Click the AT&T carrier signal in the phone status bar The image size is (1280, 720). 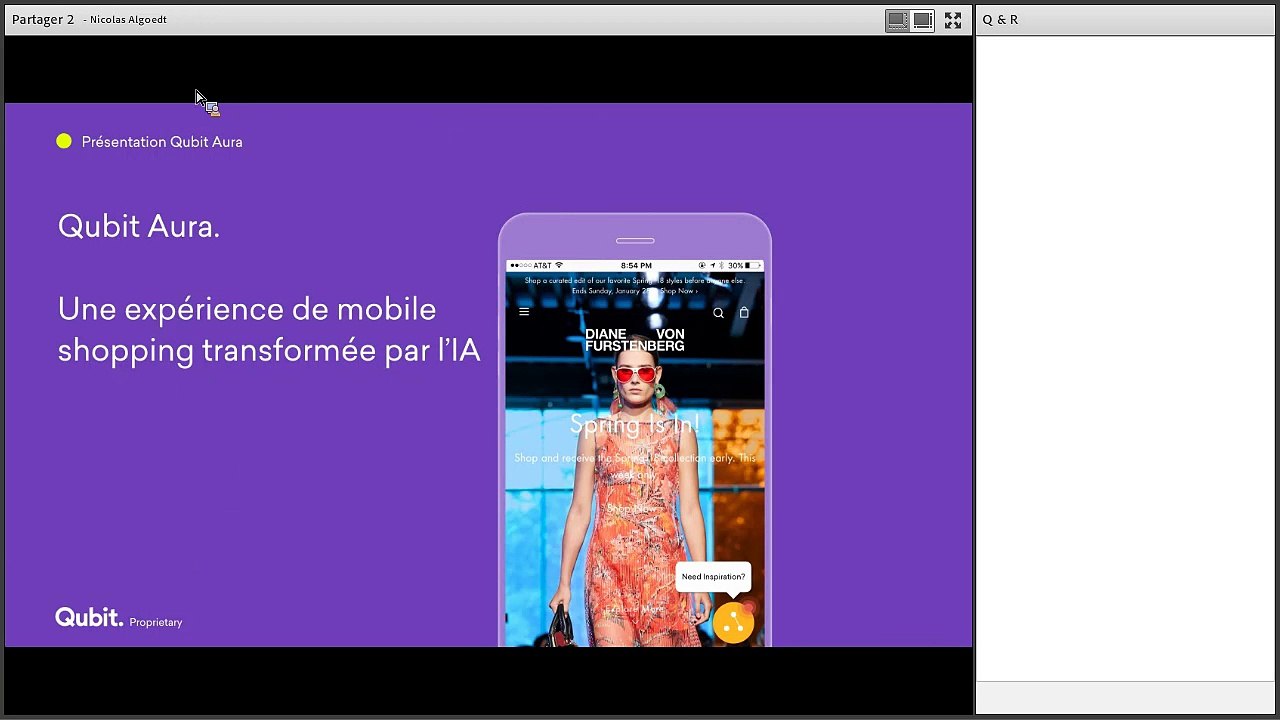pyautogui.click(x=537, y=266)
